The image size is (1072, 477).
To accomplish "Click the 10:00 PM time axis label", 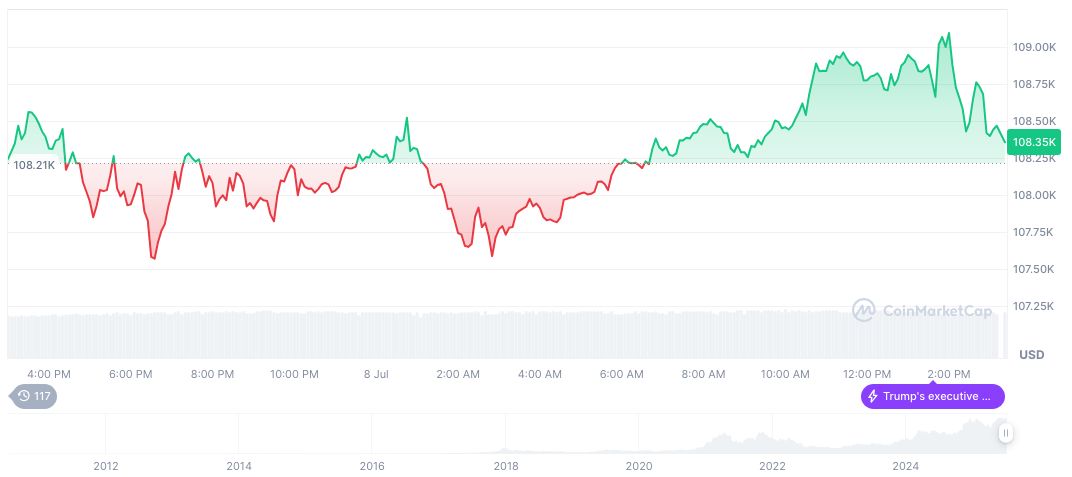I will tap(294, 374).
